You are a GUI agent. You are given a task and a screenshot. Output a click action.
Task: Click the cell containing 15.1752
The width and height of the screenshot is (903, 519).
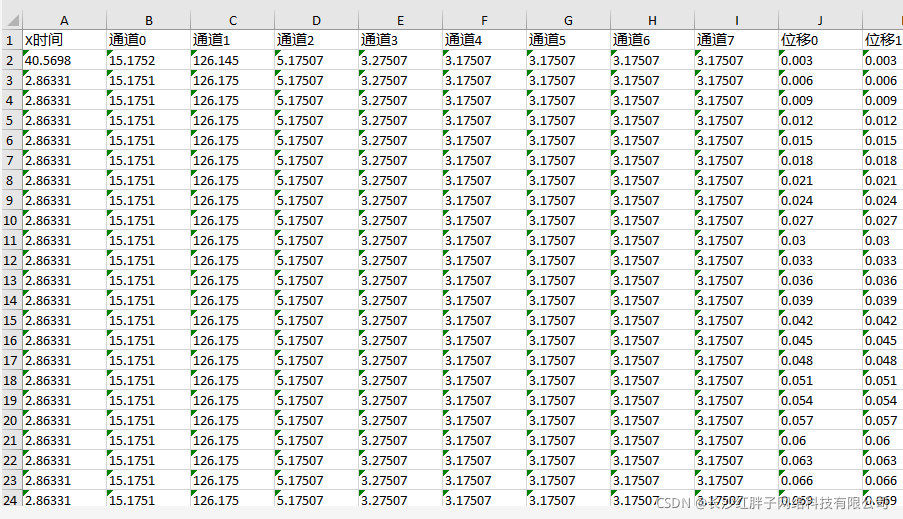(148, 60)
